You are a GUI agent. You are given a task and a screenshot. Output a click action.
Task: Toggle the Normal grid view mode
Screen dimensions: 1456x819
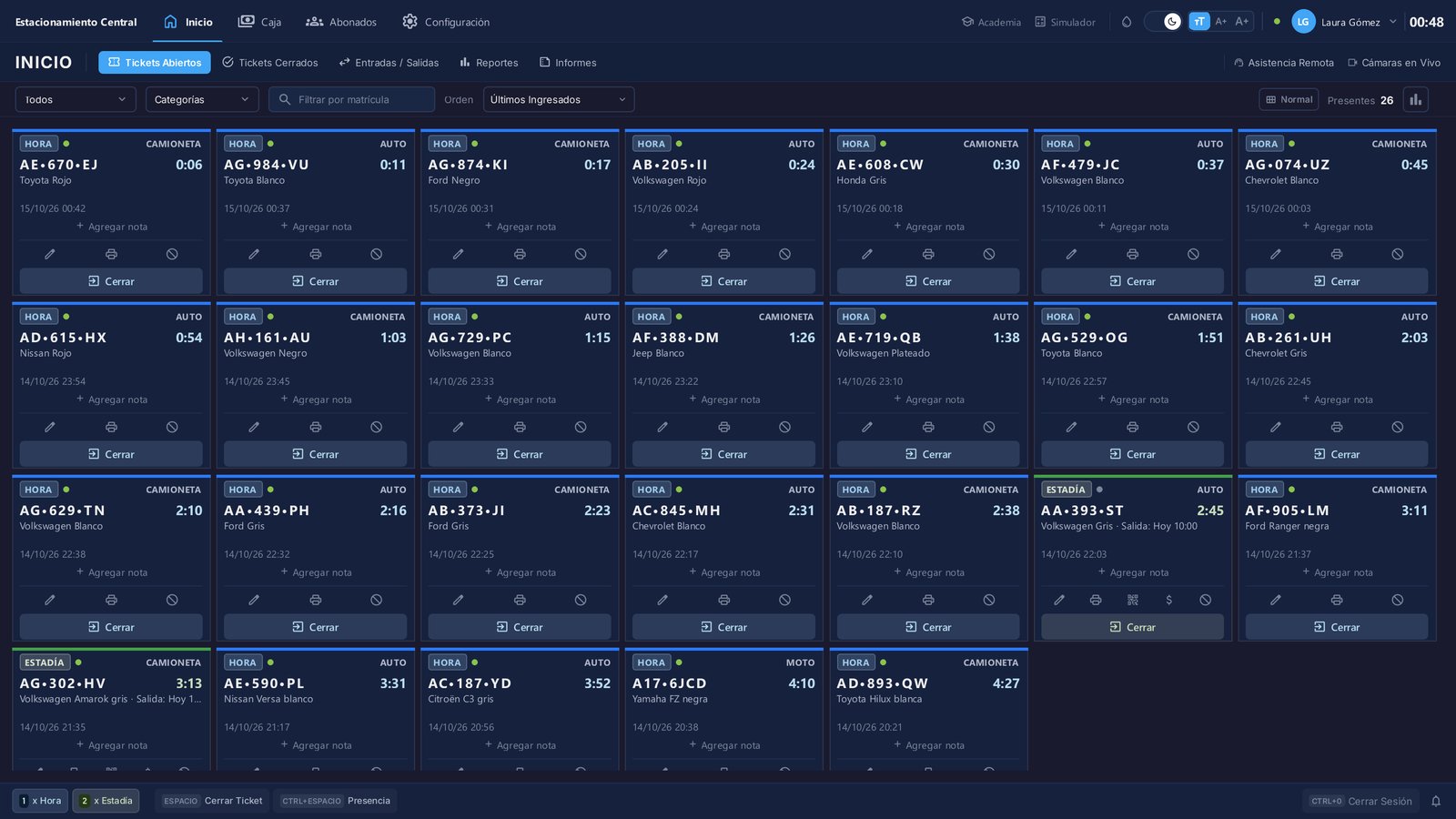(1289, 100)
